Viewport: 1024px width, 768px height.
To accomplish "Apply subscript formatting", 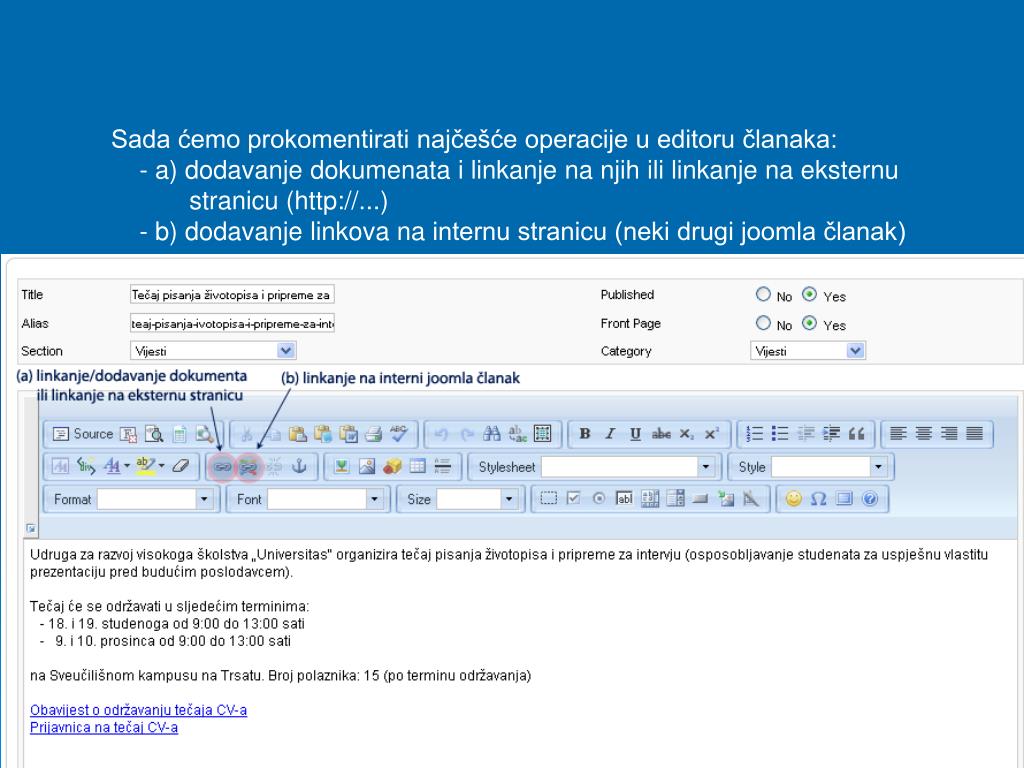I will [686, 434].
